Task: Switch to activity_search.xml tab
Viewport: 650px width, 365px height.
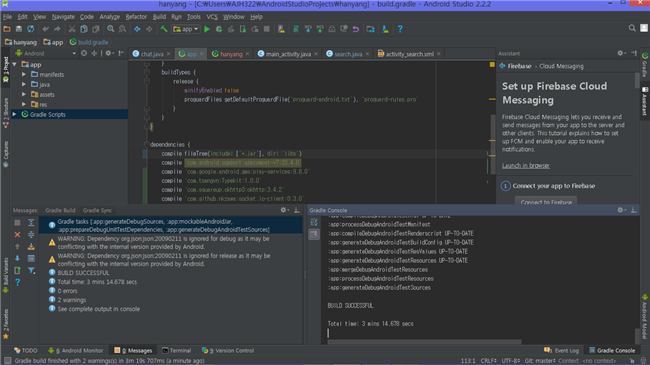Action: pos(409,54)
